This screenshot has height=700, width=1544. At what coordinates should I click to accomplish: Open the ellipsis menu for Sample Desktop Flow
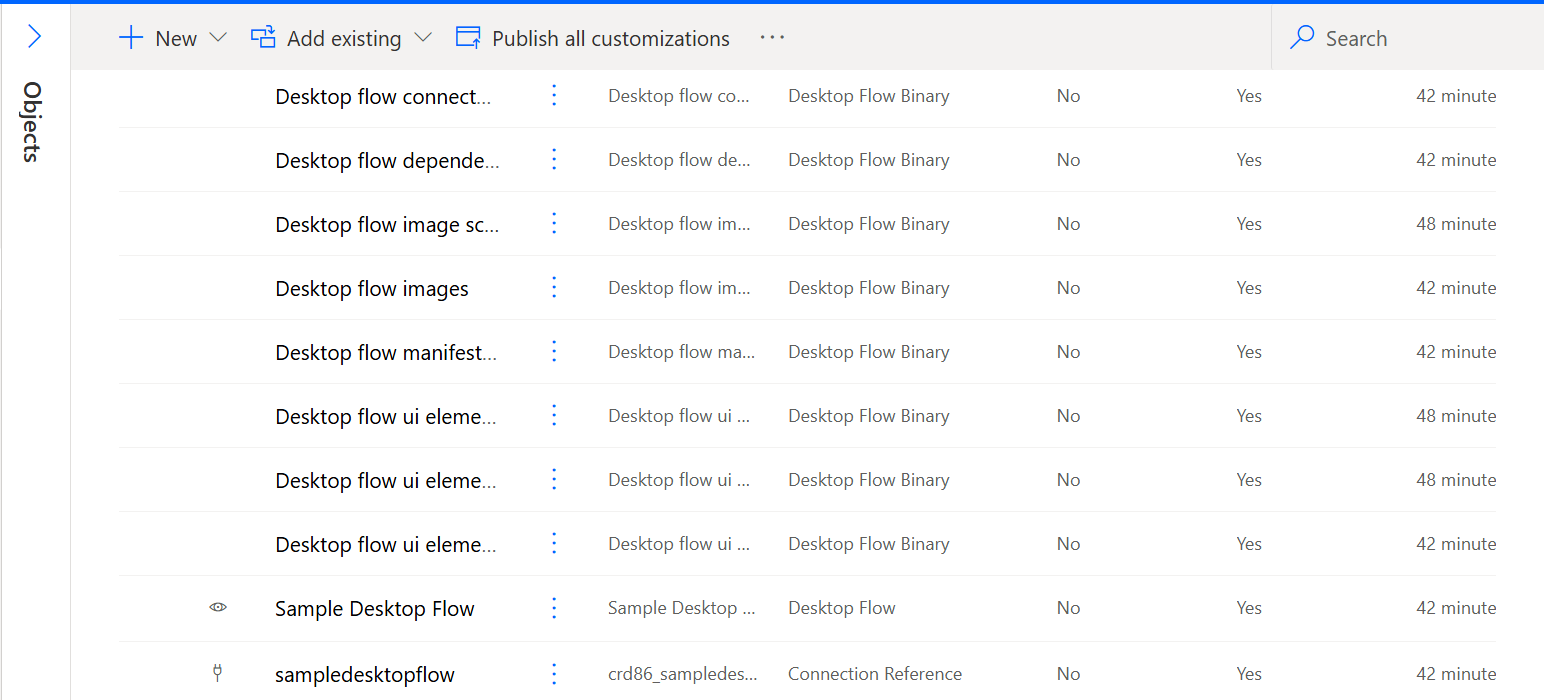coord(554,608)
